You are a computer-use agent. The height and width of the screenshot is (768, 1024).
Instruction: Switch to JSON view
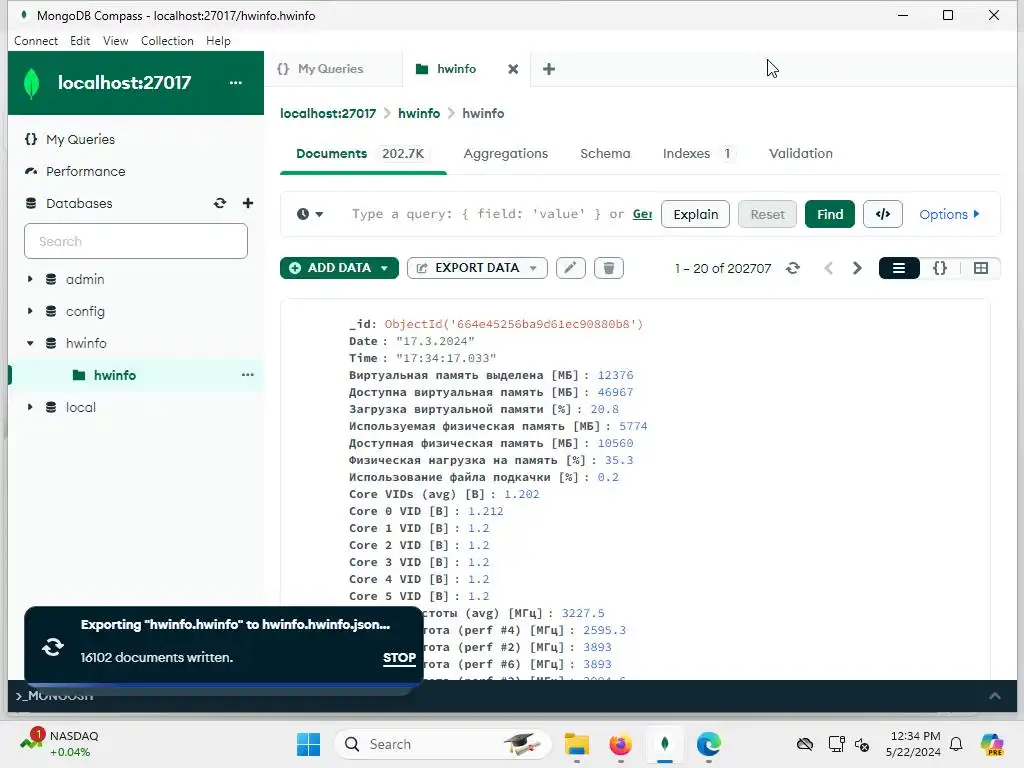coord(940,268)
